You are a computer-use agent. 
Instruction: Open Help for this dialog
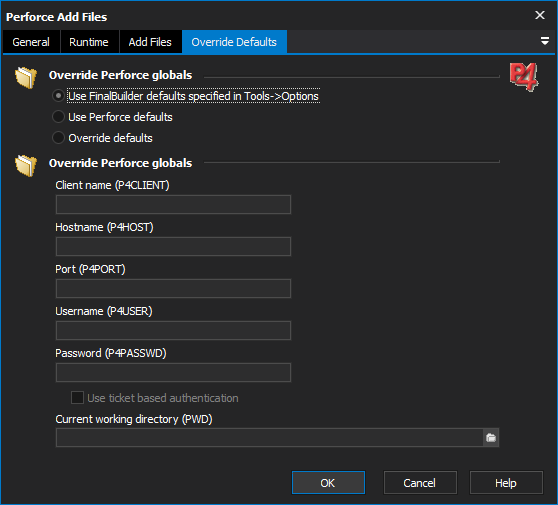pyautogui.click(x=506, y=483)
